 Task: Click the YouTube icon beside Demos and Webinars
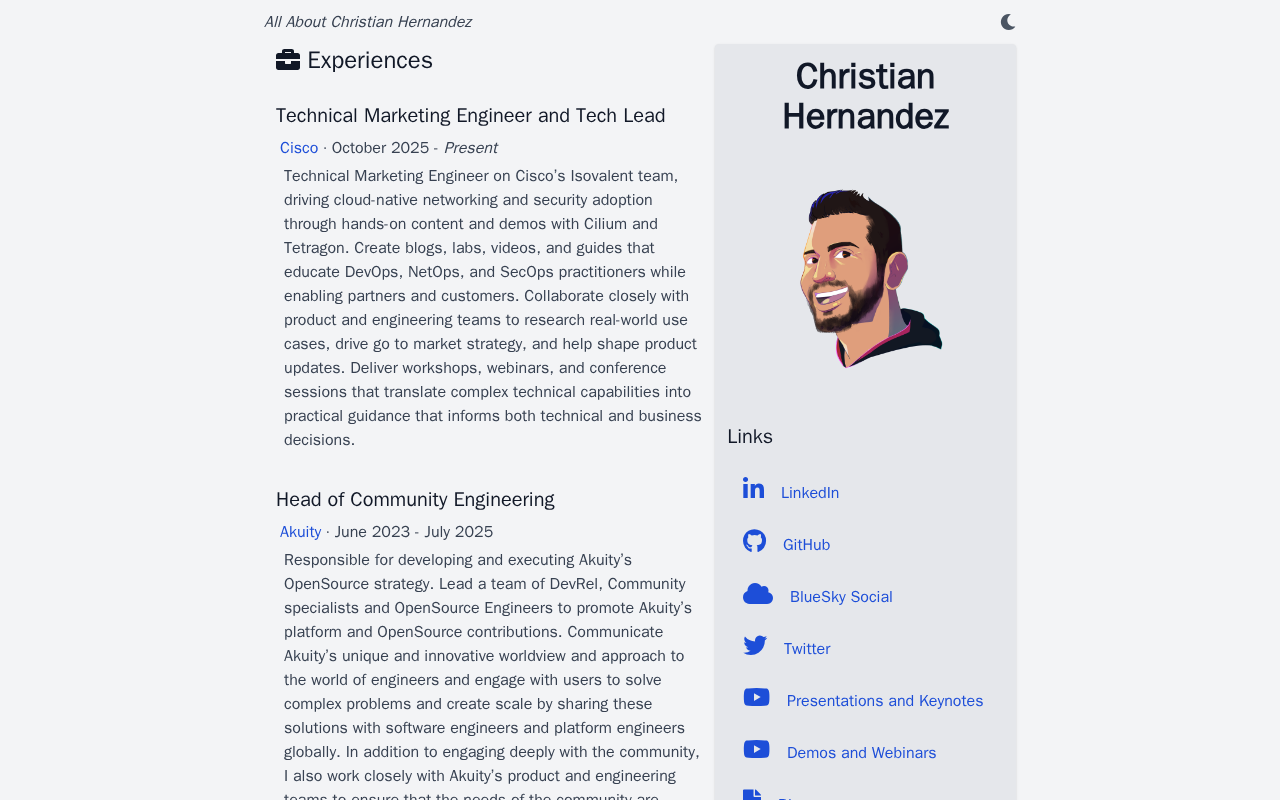(757, 749)
